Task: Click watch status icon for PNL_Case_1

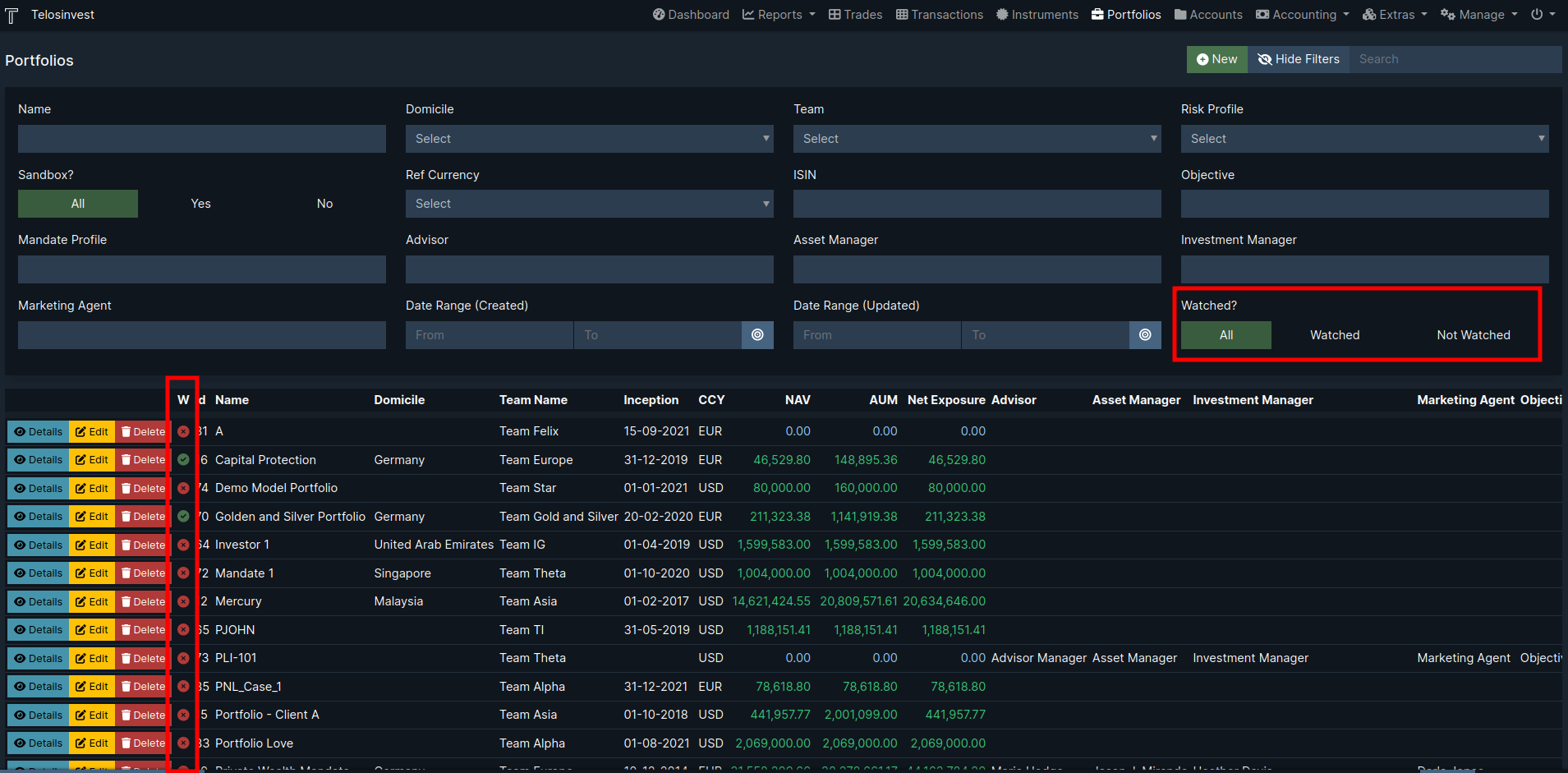Action: coord(183,687)
